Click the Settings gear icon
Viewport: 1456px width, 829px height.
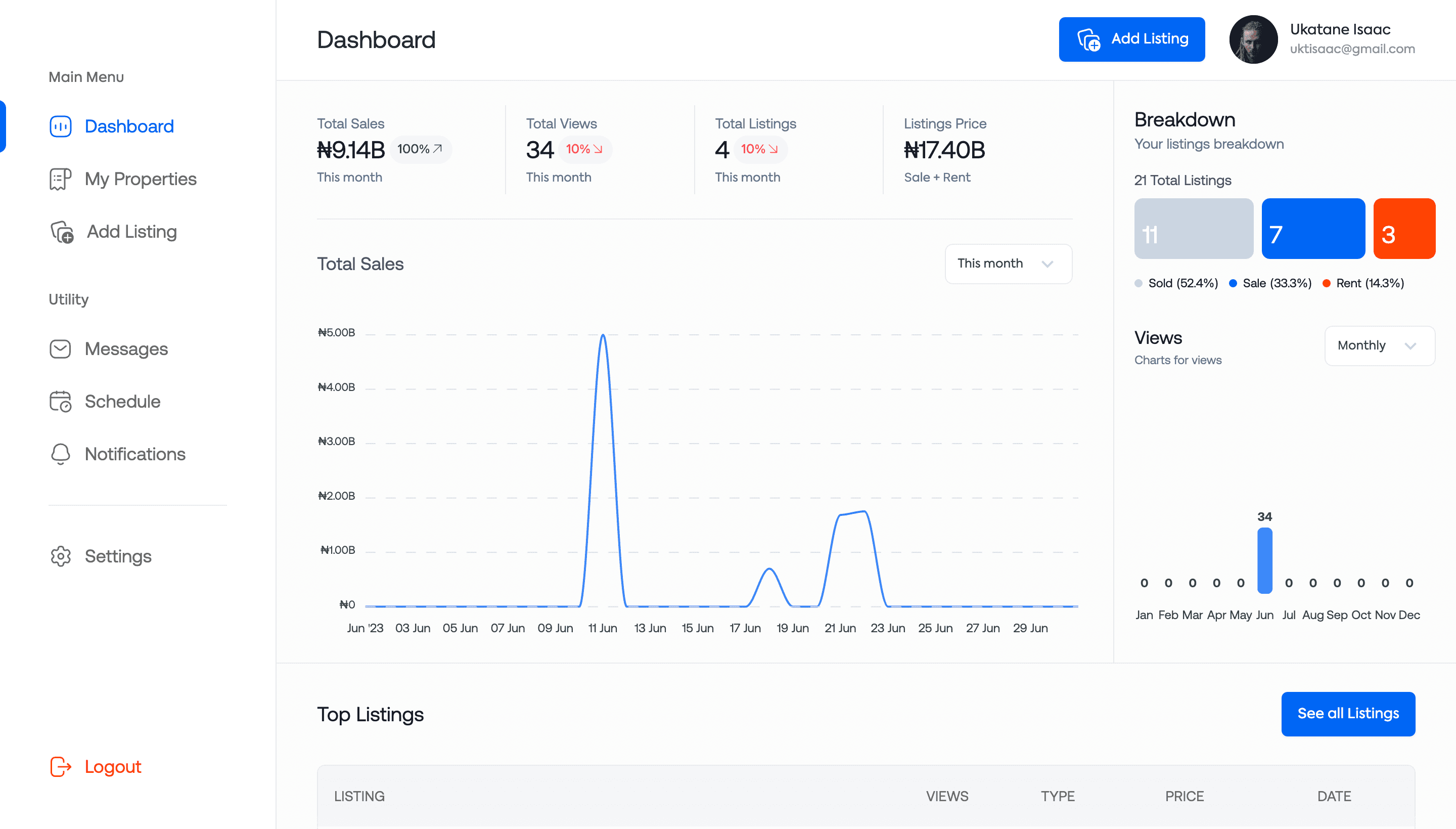60,556
